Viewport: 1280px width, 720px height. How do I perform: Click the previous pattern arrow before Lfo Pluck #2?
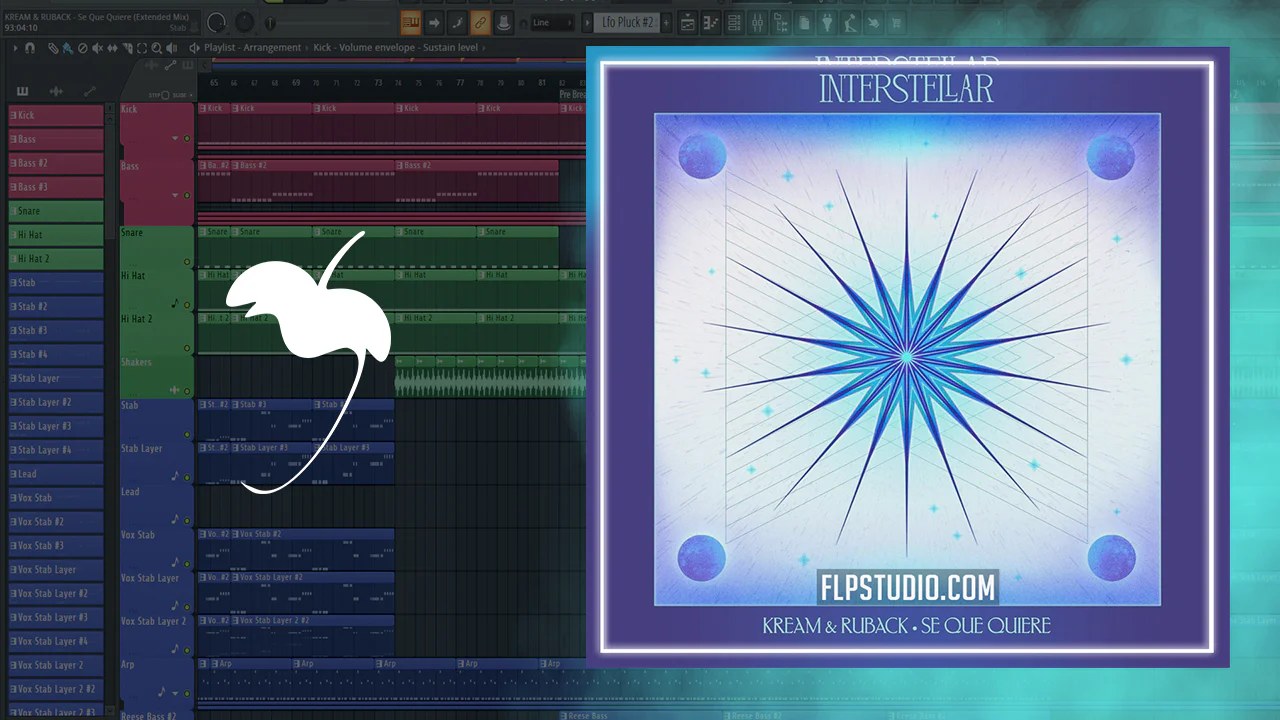coord(589,22)
